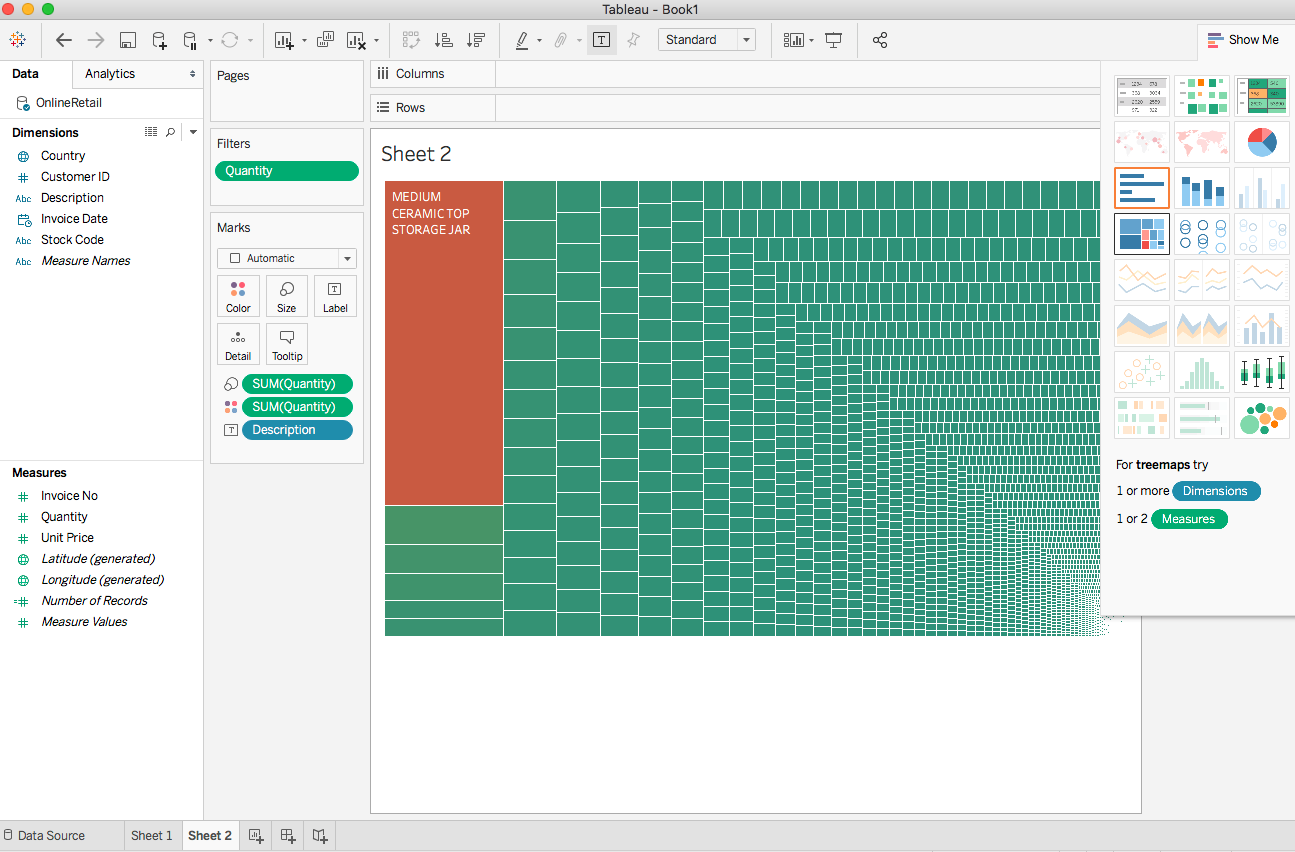The width and height of the screenshot is (1295, 852).
Task: Sort descending from the toolbar
Action: tap(476, 40)
